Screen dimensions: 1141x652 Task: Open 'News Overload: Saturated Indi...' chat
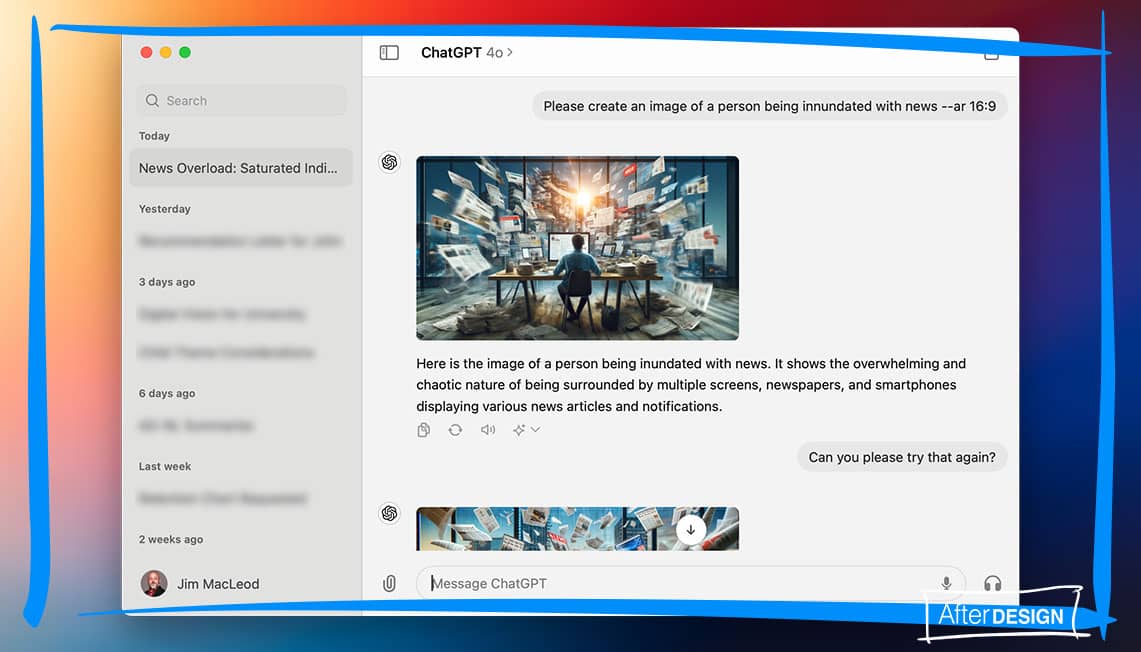[241, 168]
